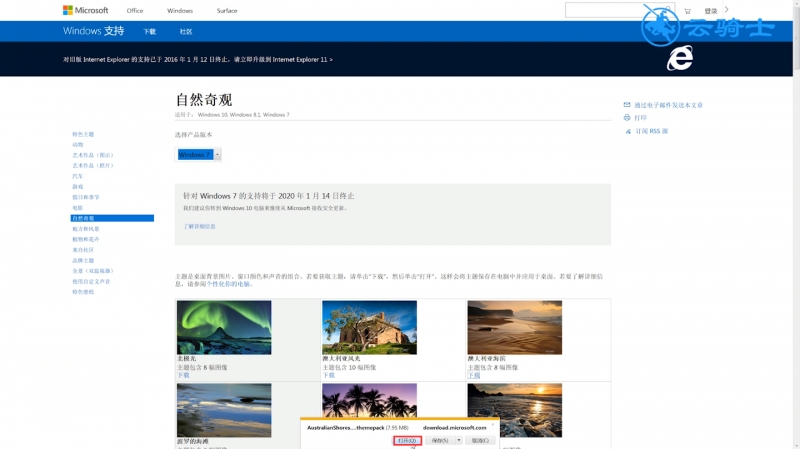
Task: Expand the 保存(S) button dropdown arrow
Action: [459, 440]
